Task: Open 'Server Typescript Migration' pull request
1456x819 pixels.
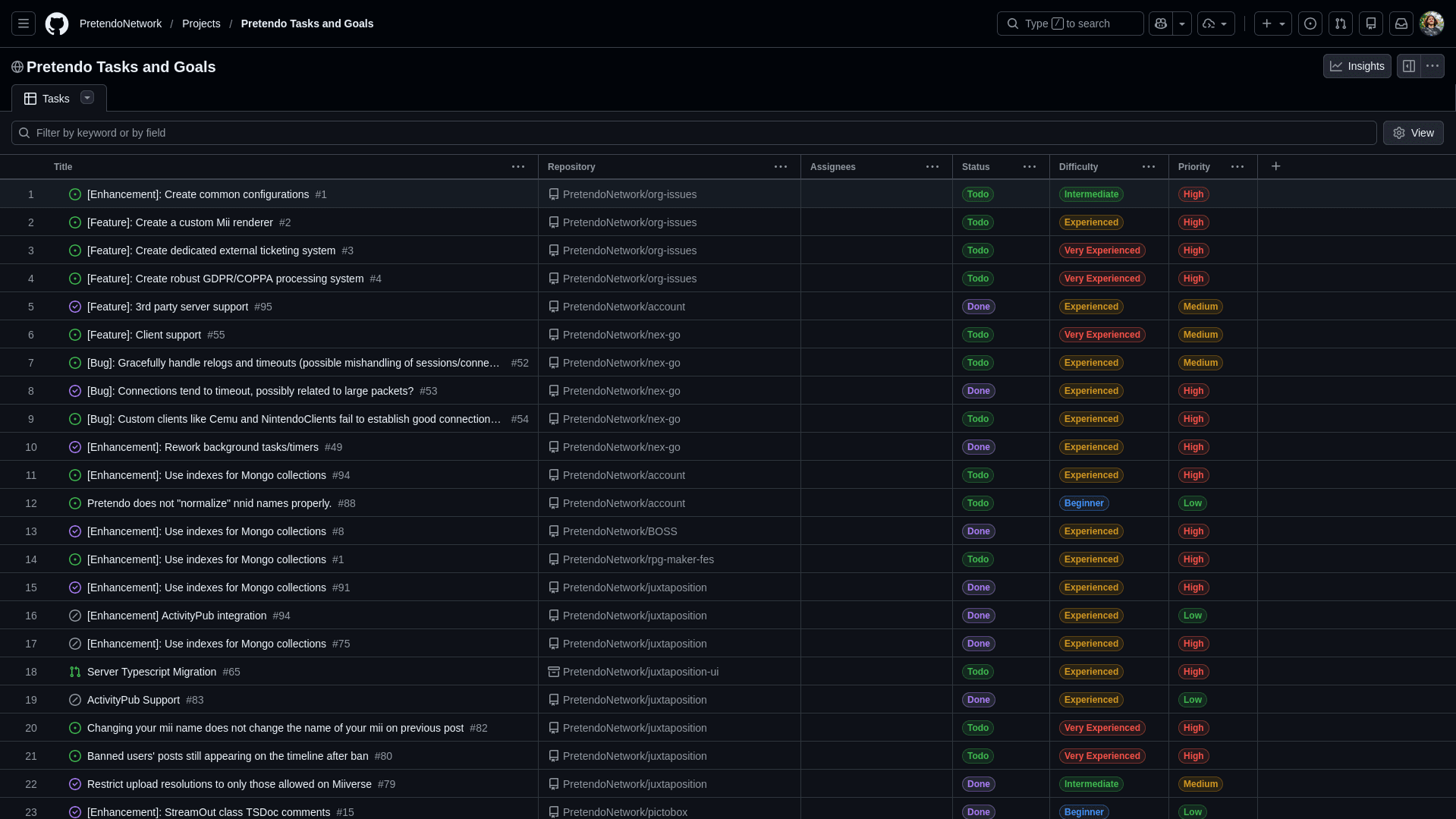Action: tap(152, 672)
